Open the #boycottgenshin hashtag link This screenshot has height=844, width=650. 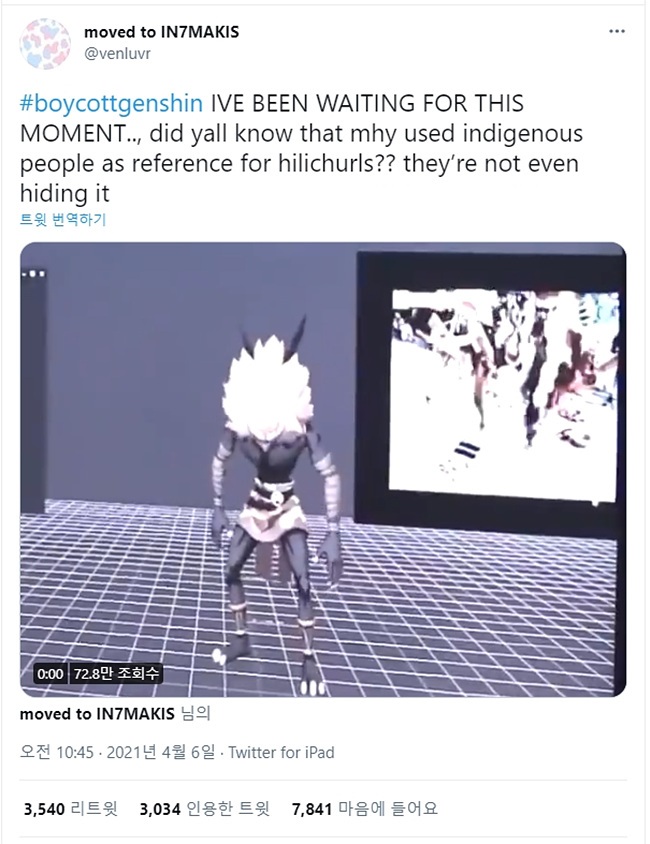(x=111, y=103)
